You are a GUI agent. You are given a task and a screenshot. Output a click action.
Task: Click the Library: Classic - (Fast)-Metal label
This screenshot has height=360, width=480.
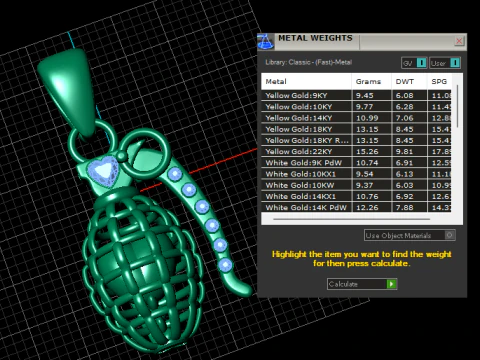[308, 62]
